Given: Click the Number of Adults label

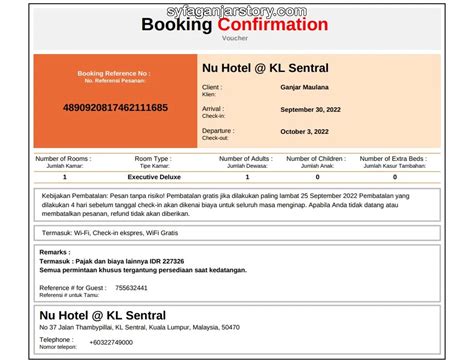Looking at the screenshot, I should (x=246, y=159).
